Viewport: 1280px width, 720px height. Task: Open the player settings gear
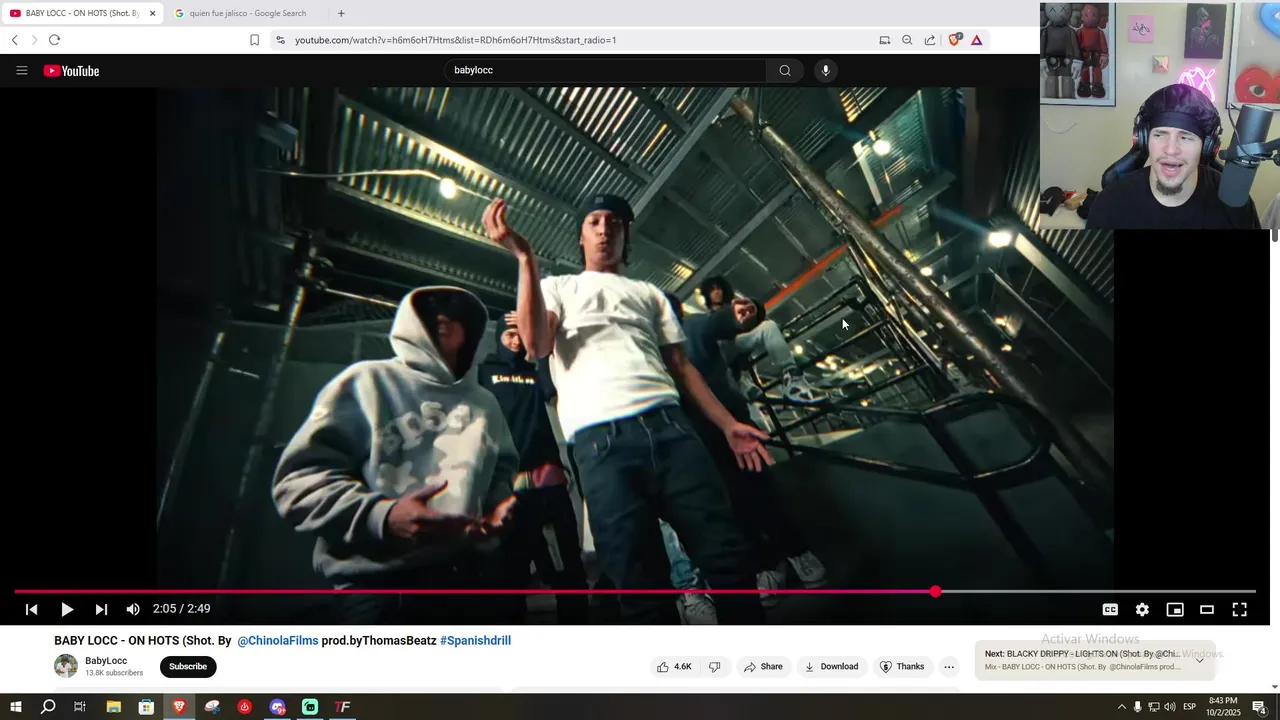click(1142, 609)
